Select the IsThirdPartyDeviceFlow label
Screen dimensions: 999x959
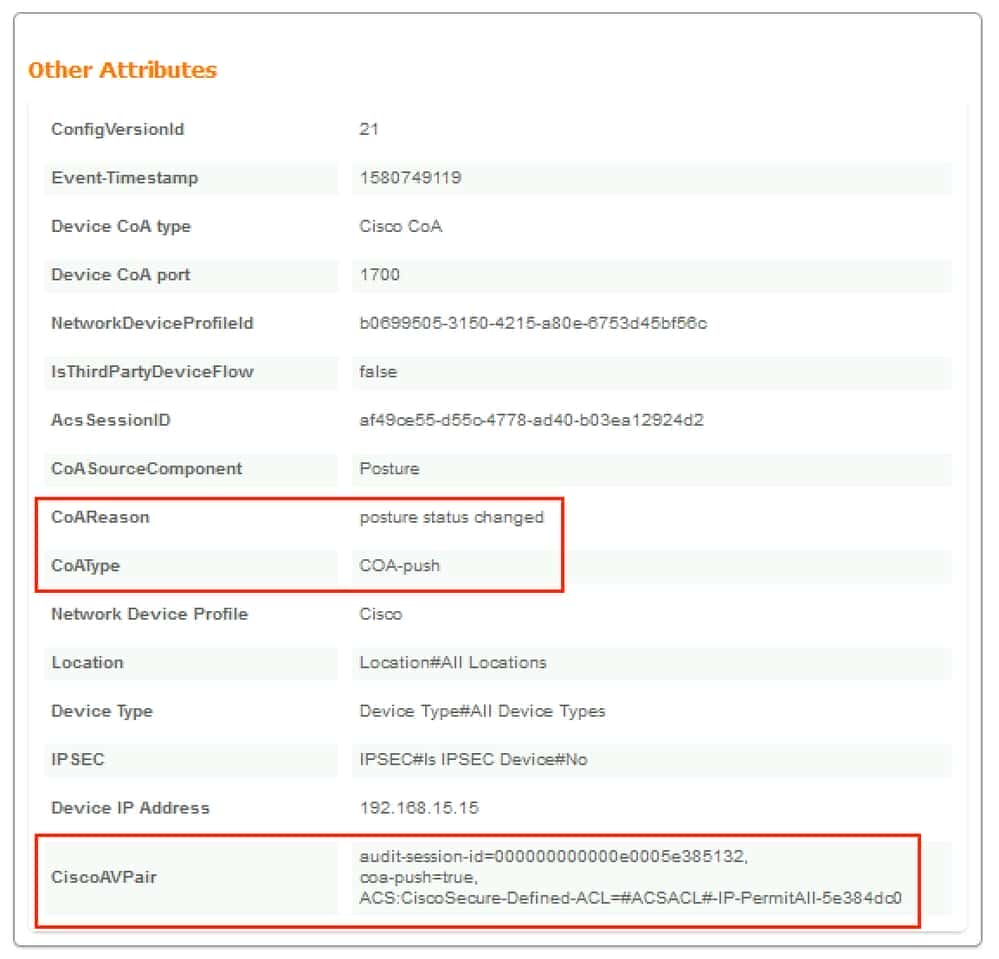(x=152, y=371)
